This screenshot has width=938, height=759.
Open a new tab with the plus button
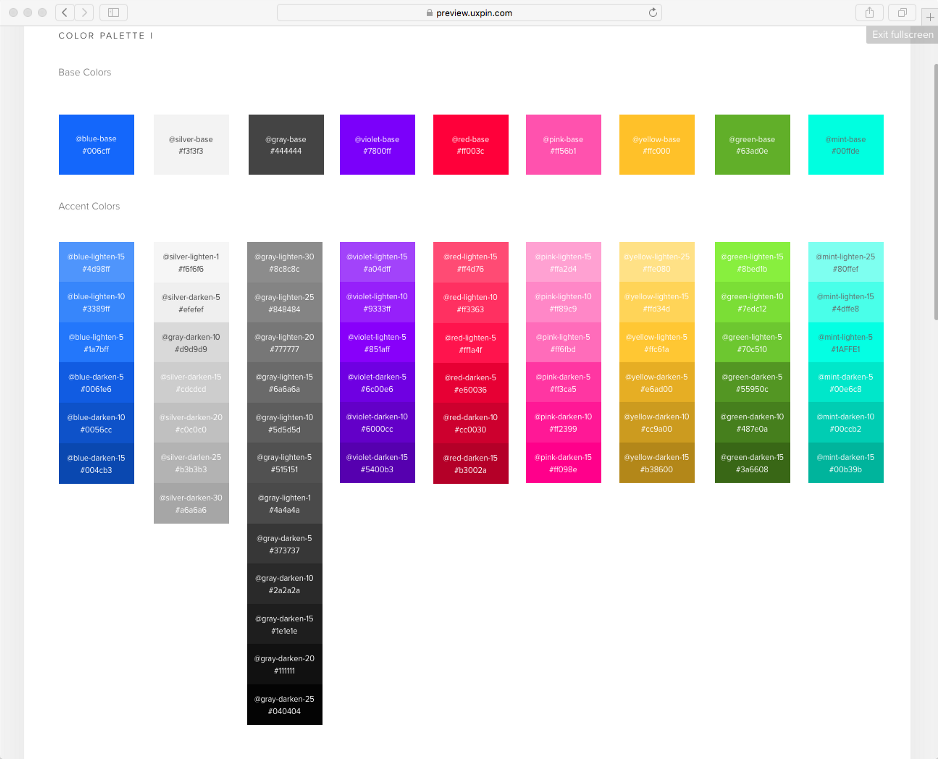tap(929, 17)
